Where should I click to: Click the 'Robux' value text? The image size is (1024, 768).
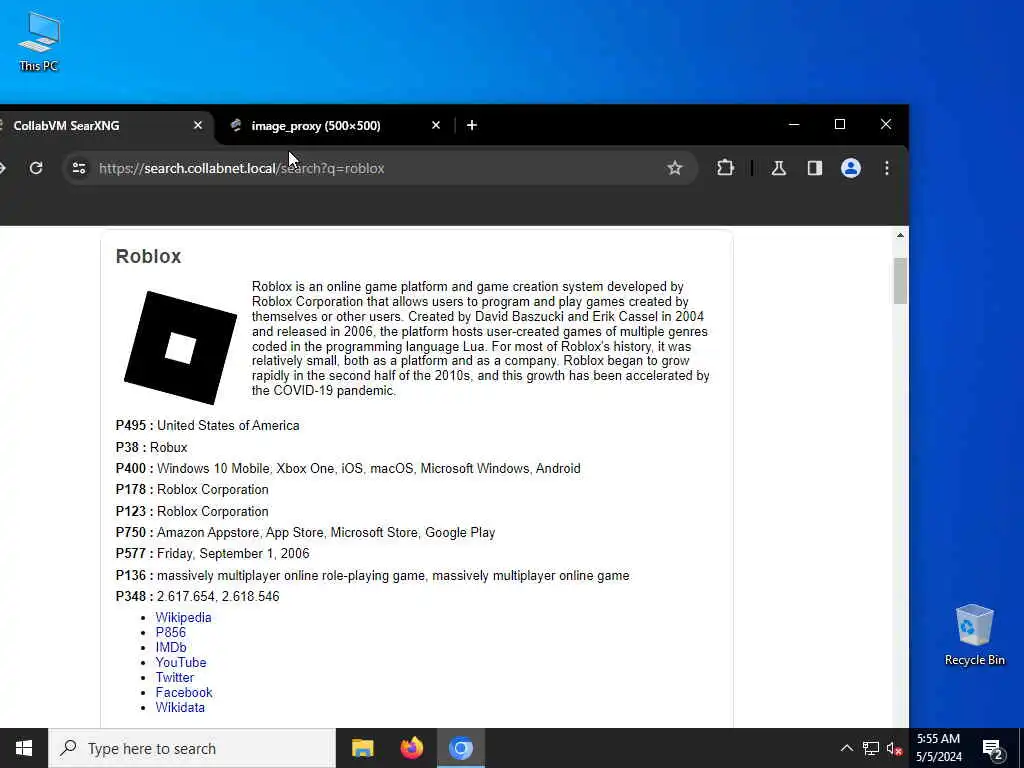click(168, 447)
